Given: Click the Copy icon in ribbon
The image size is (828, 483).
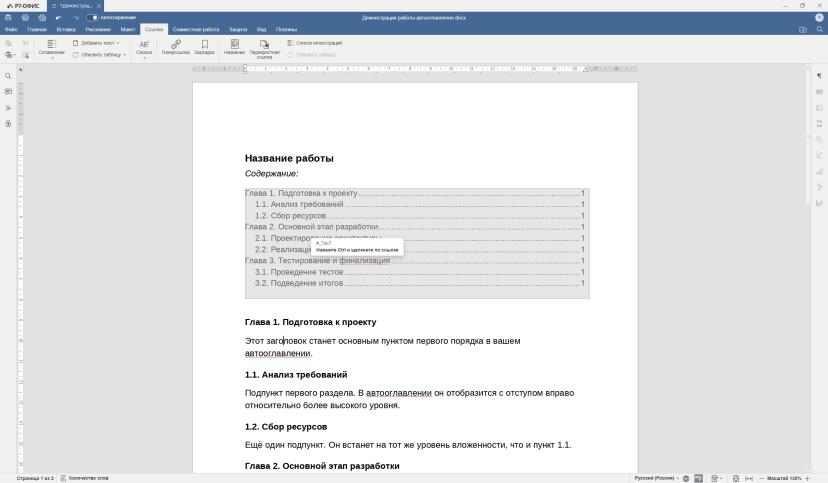Looking at the screenshot, I should (x=8, y=43).
